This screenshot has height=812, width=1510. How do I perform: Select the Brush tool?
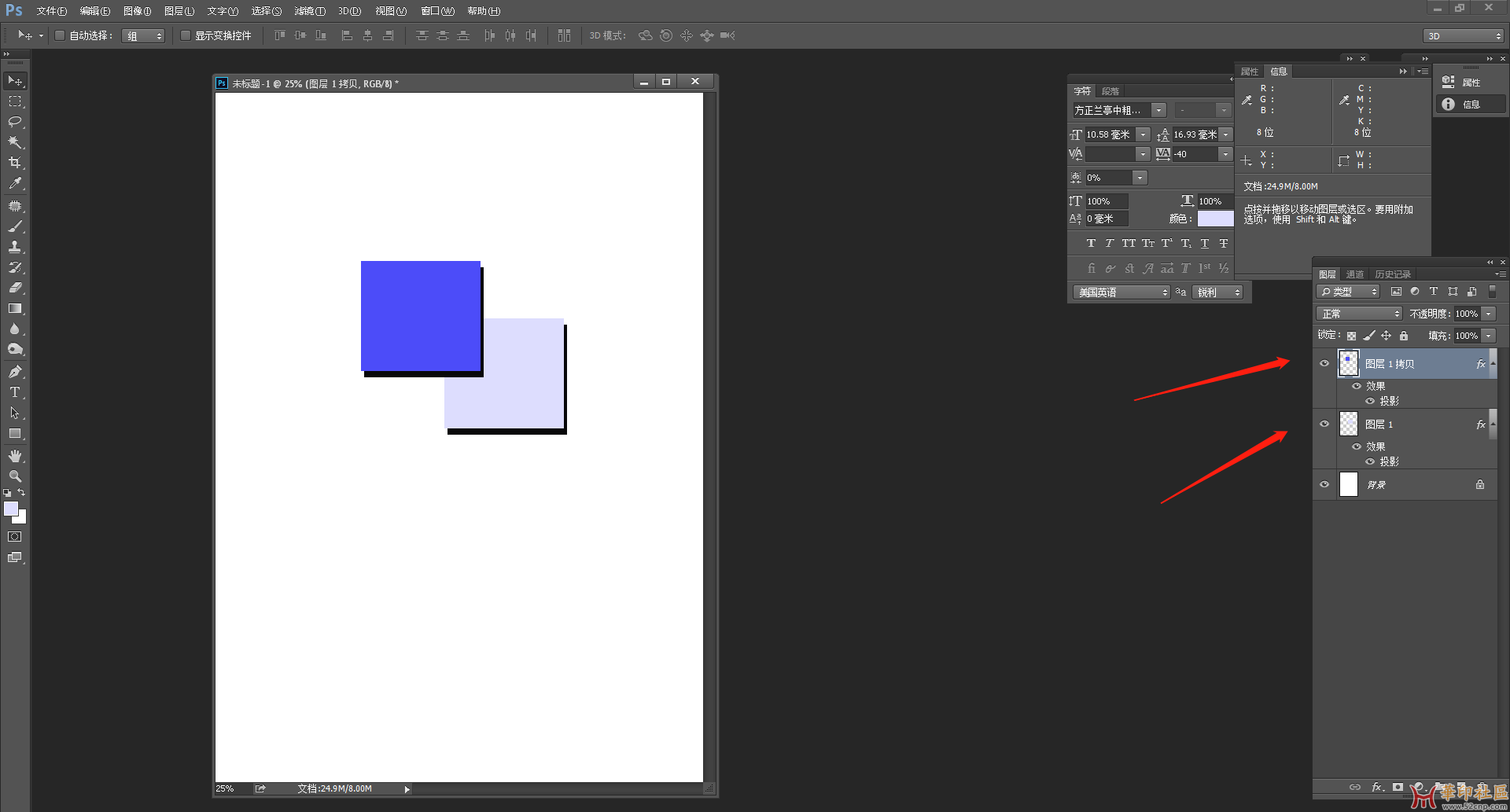click(x=15, y=226)
